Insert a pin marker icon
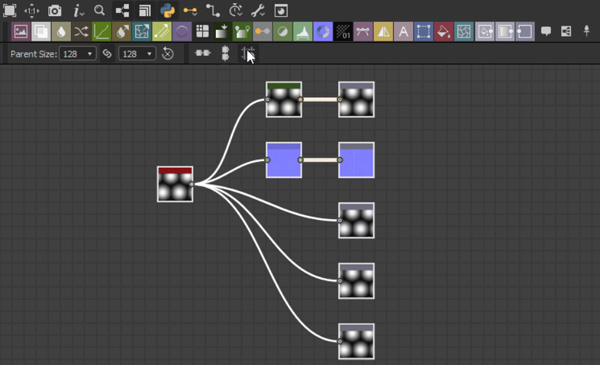Image resolution: width=600 pixels, height=365 pixels. point(586,31)
